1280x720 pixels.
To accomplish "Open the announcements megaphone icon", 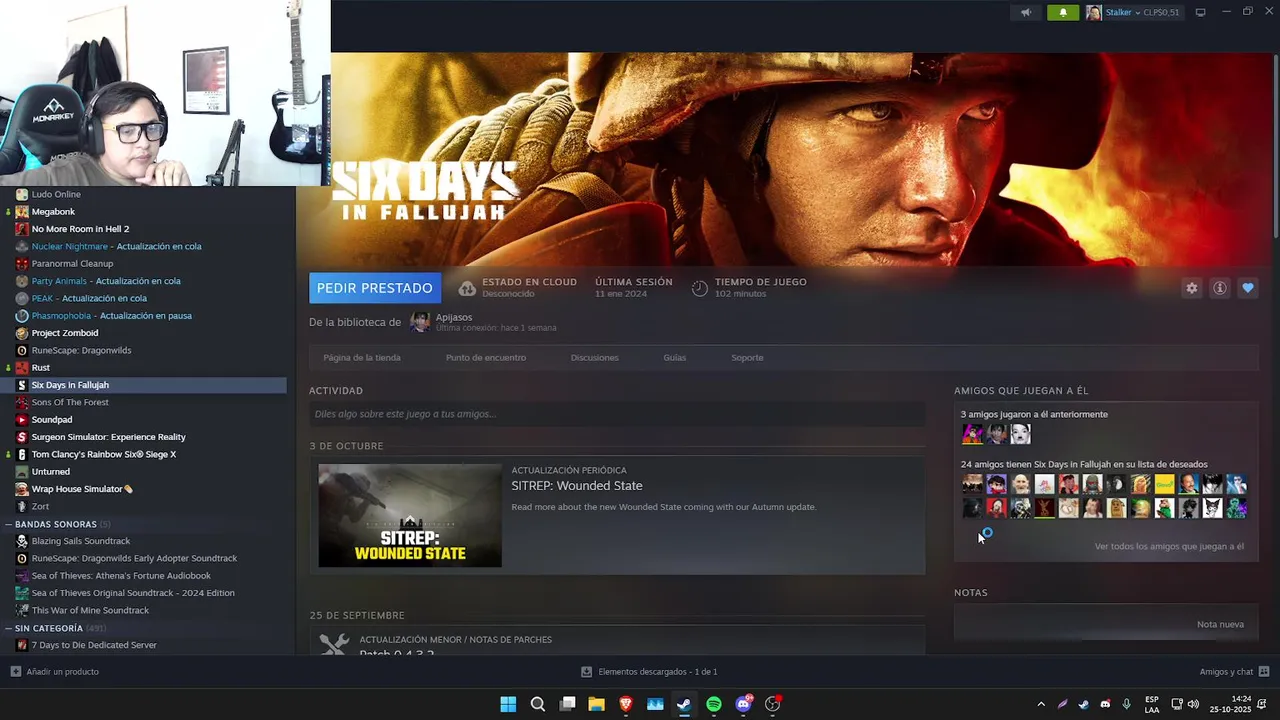I will [x=1025, y=13].
